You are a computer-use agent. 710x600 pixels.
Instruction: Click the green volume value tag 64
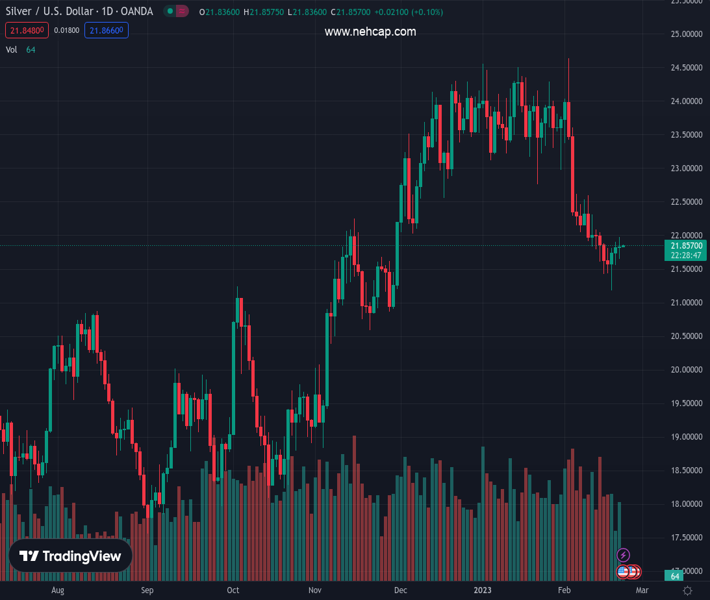[x=676, y=576]
